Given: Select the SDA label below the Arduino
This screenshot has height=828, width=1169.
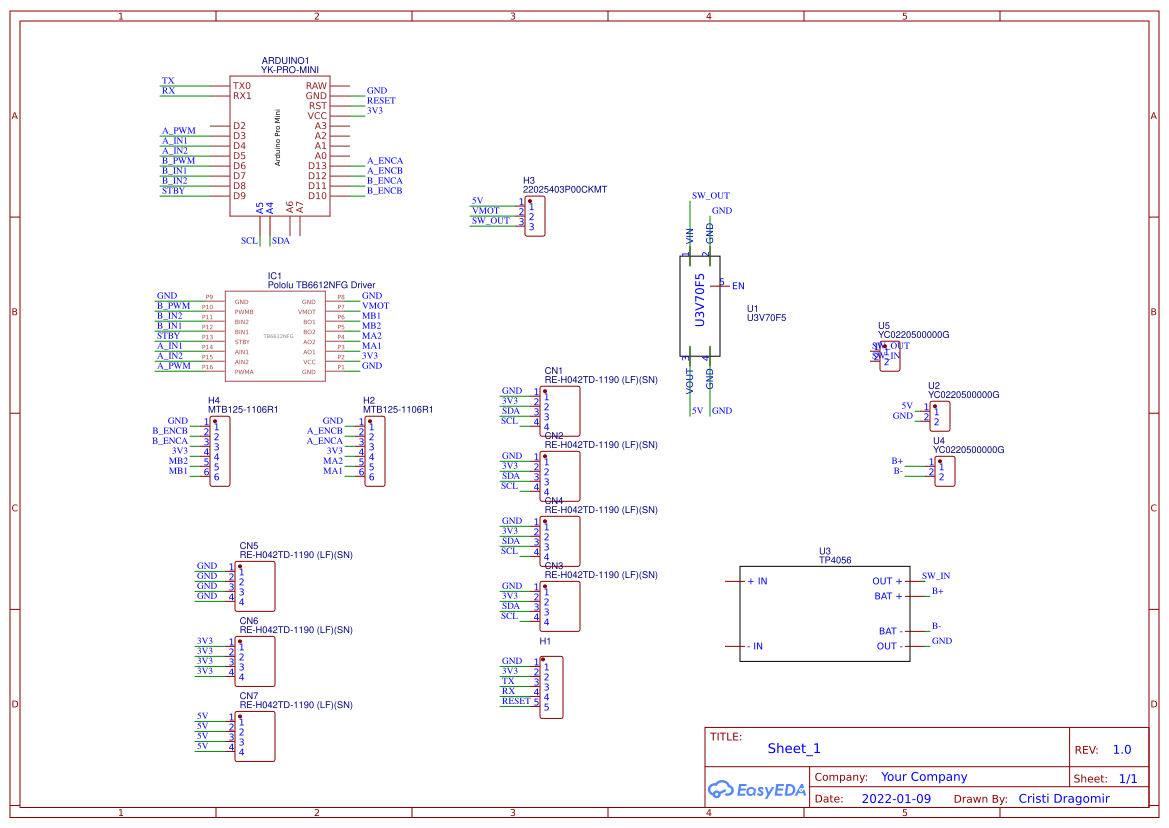Looking at the screenshot, I should [x=281, y=241].
